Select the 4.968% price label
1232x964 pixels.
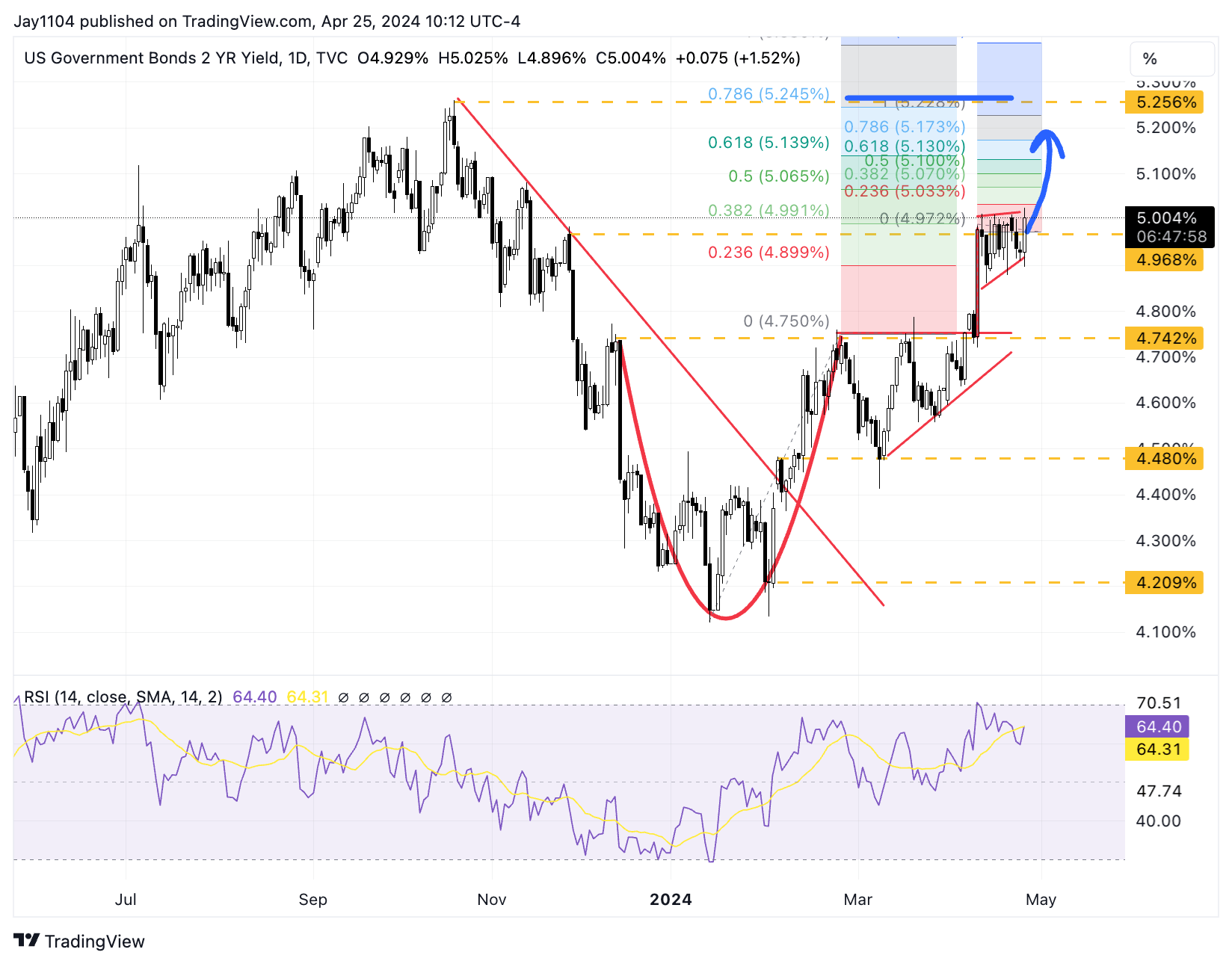[1164, 260]
